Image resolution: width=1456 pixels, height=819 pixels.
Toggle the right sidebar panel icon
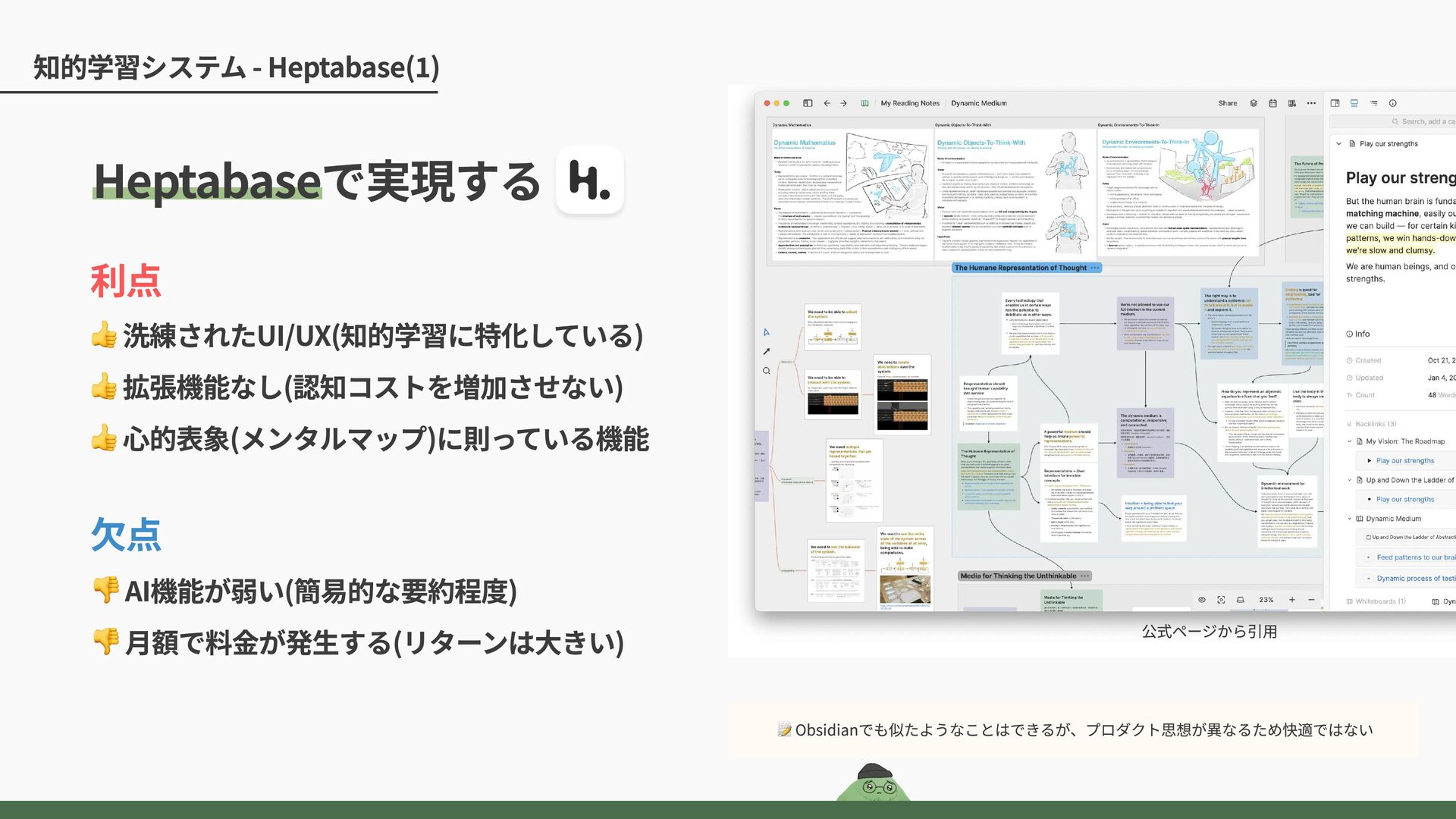(1335, 103)
